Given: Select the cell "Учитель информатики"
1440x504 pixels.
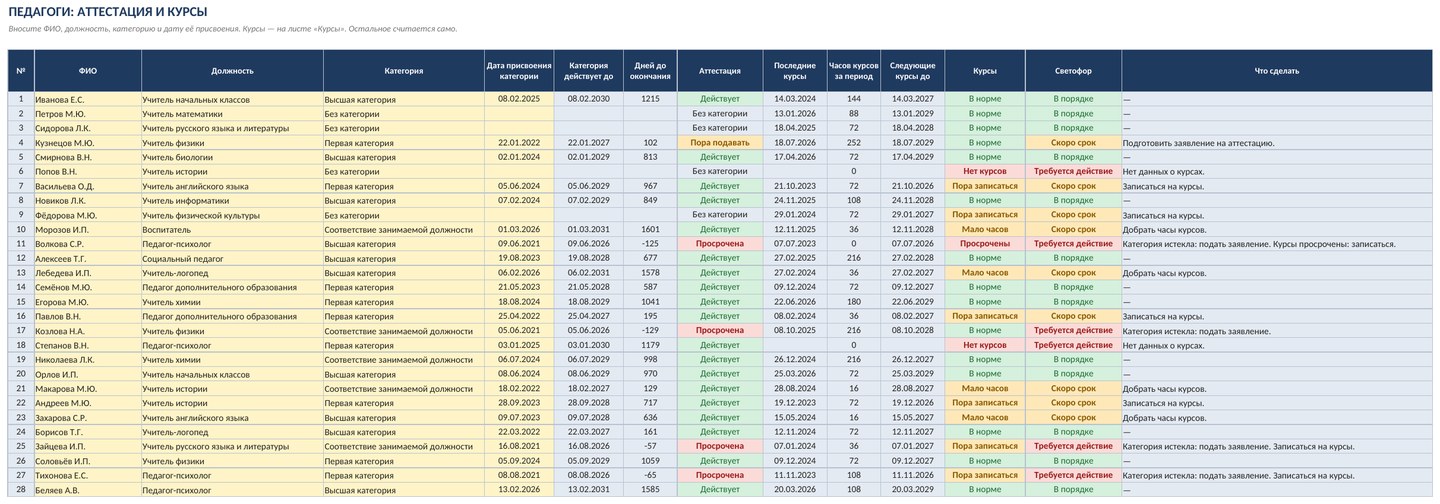Looking at the screenshot, I should click(232, 201).
